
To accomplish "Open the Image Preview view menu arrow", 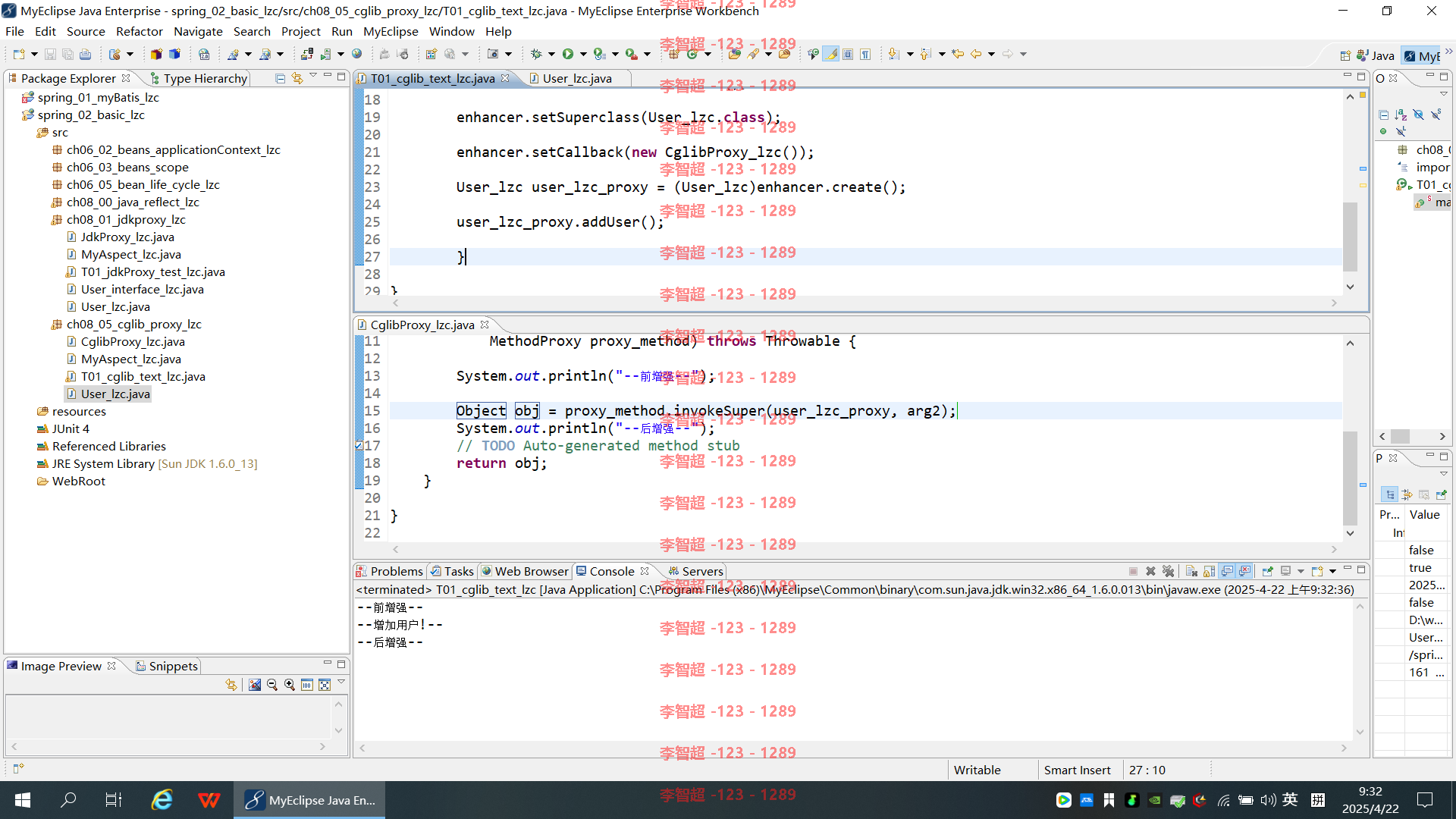I will [341, 683].
